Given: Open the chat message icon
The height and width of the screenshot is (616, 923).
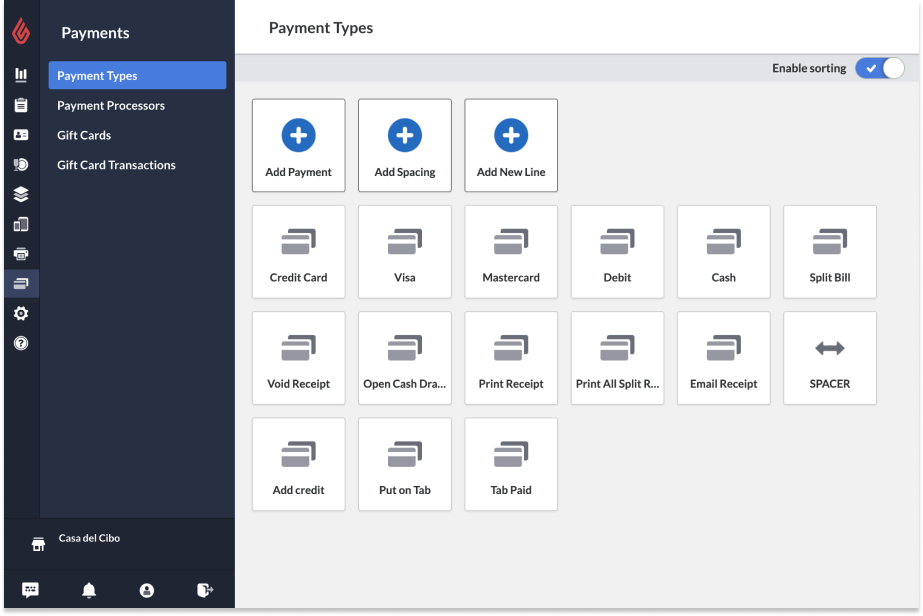Looking at the screenshot, I should 31,589.
